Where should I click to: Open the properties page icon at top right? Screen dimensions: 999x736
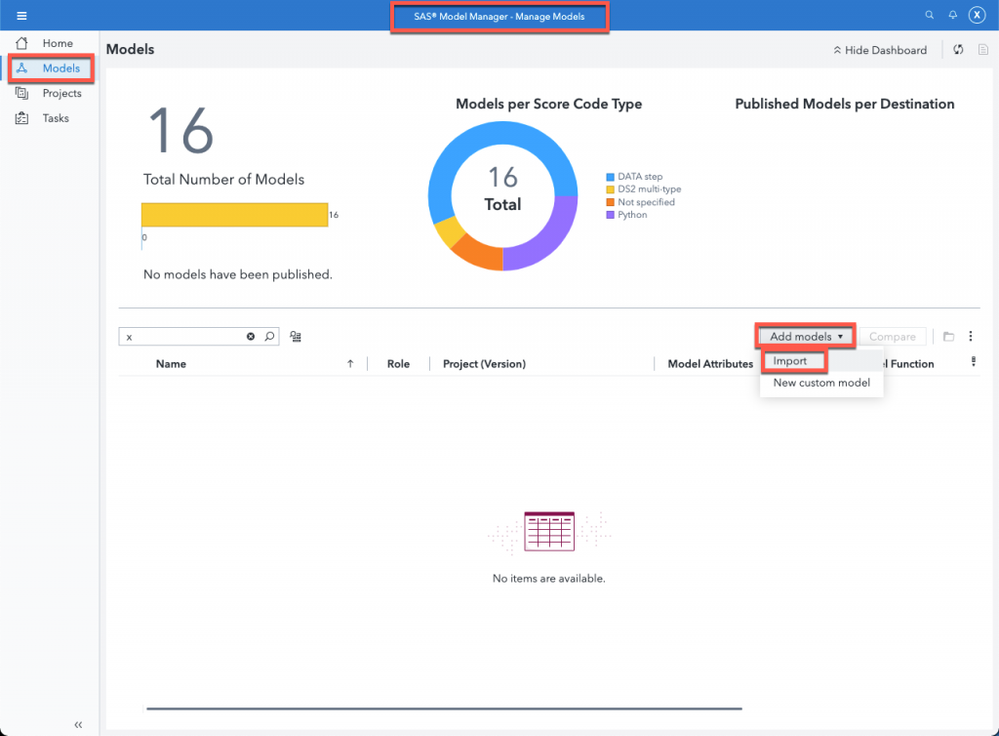coord(983,50)
